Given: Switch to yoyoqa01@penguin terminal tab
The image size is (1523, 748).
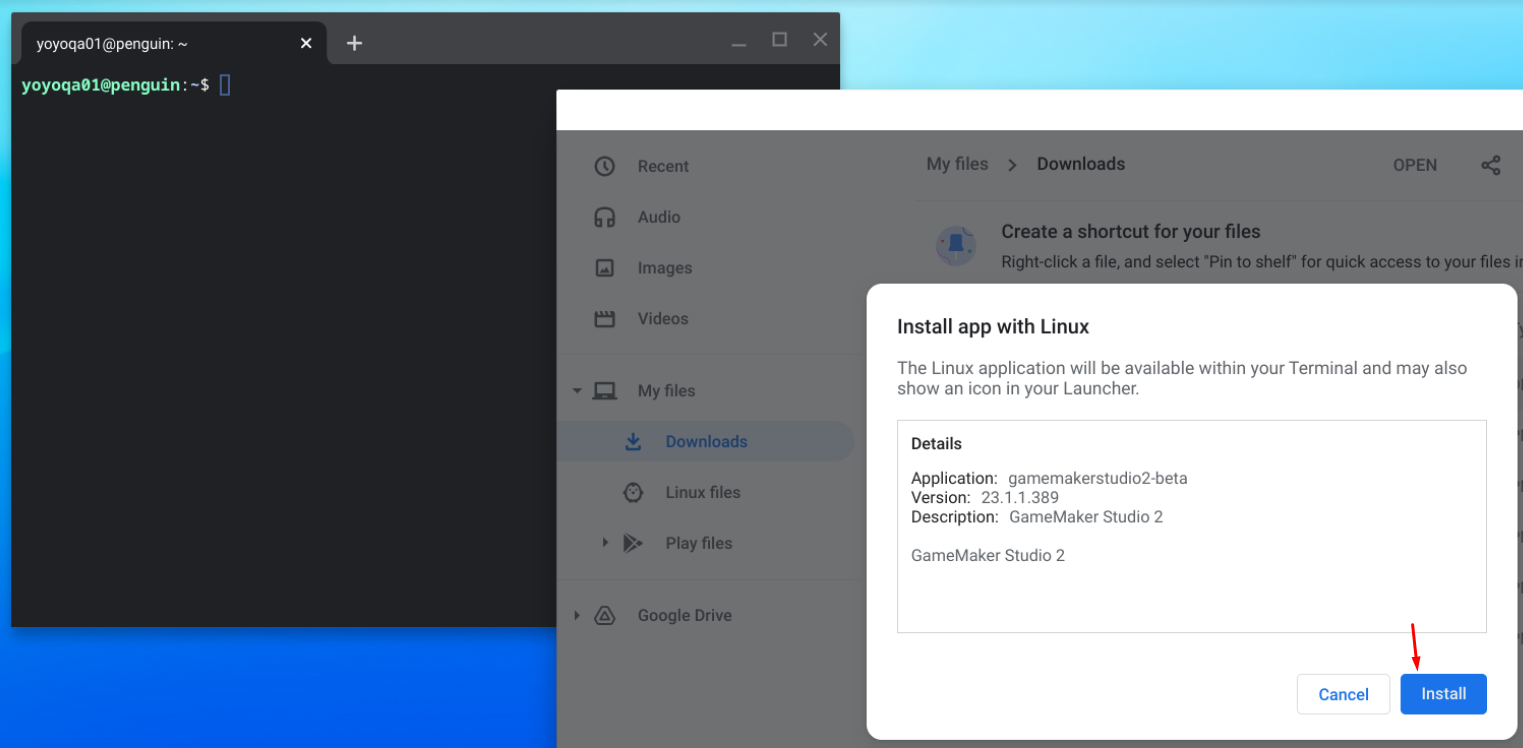Looking at the screenshot, I should tap(160, 43).
